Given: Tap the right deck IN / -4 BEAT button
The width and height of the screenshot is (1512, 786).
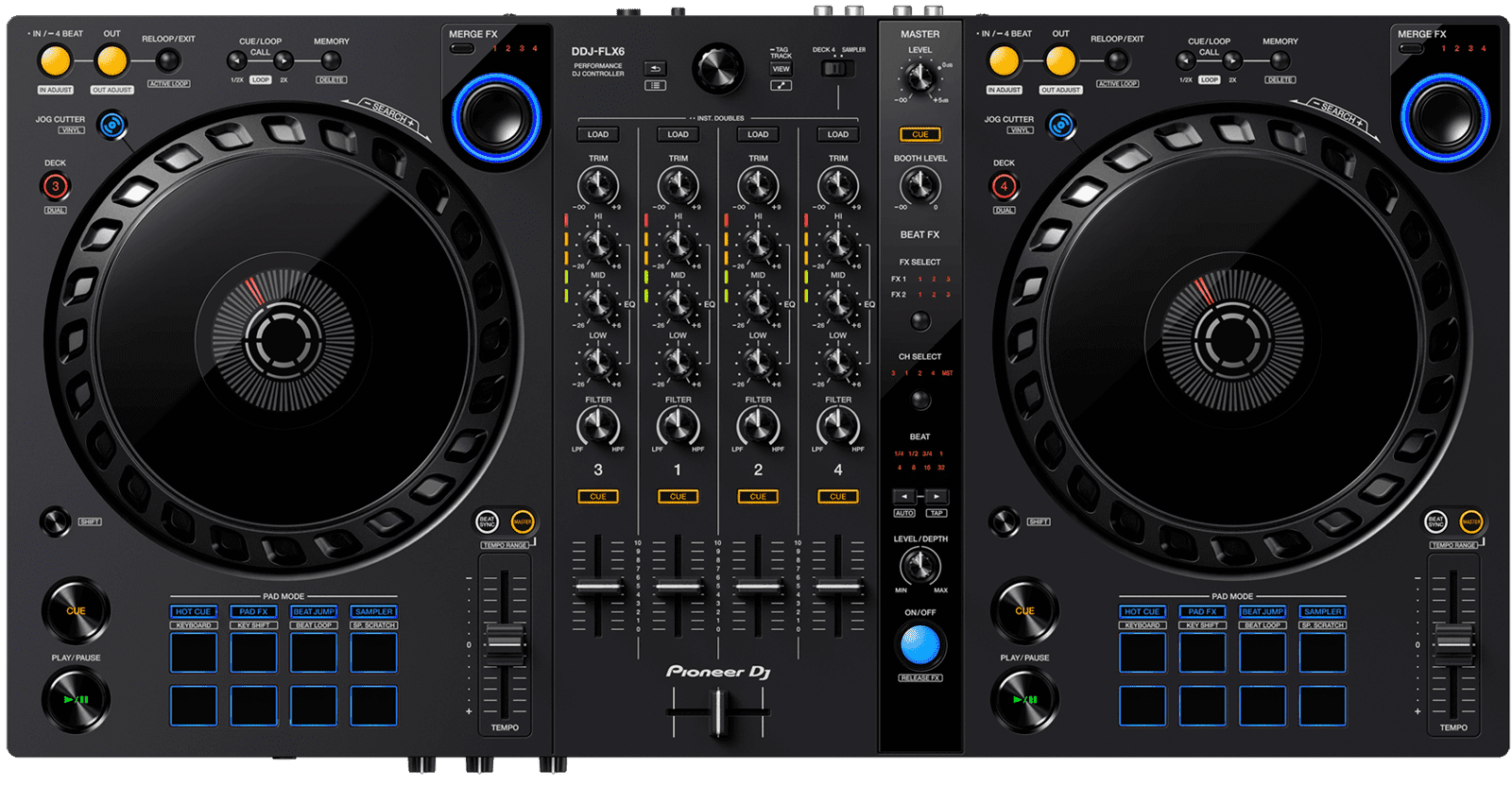Looking at the screenshot, I should tap(1004, 61).
